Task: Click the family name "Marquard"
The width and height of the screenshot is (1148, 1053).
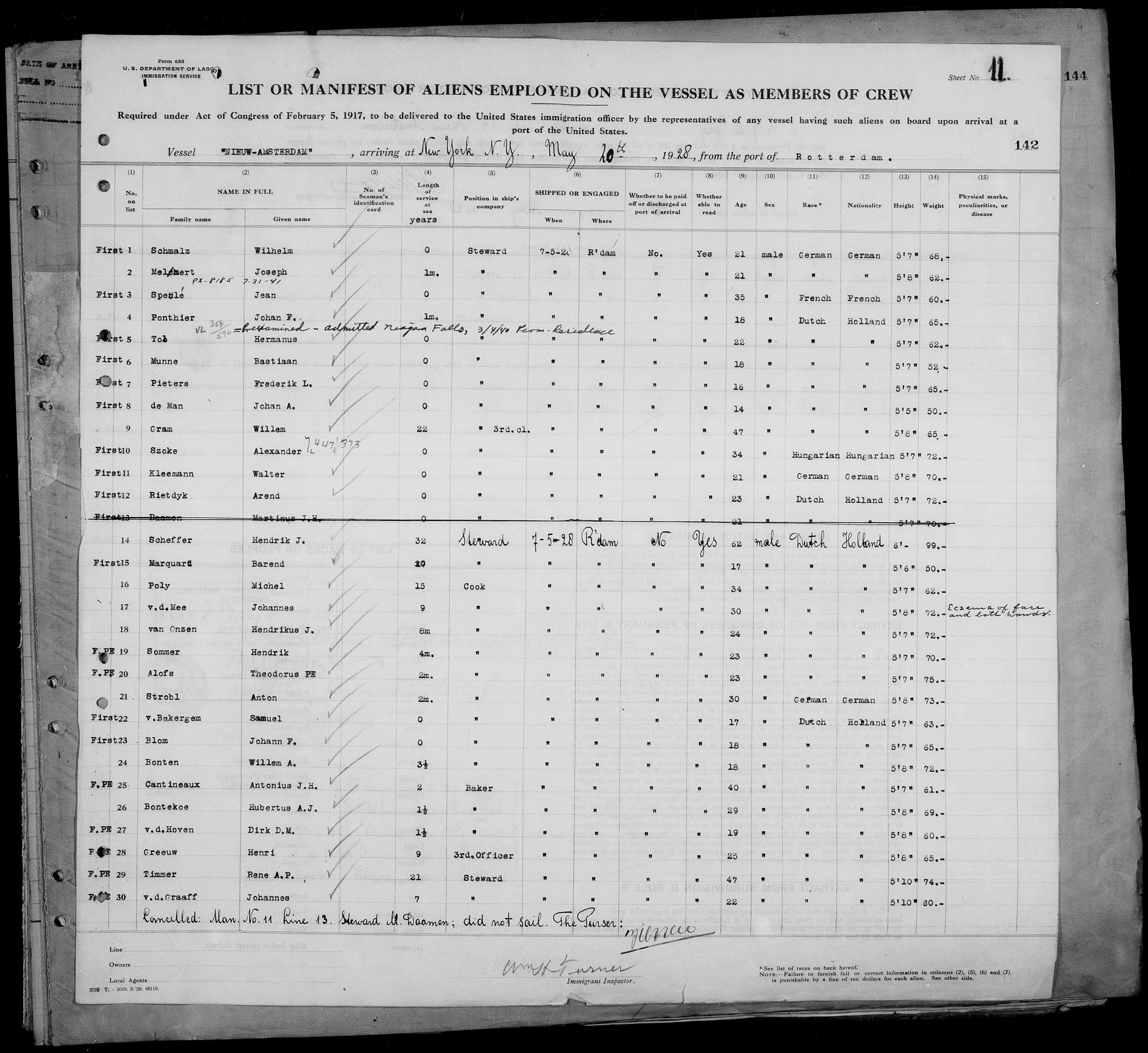Action: tap(171, 564)
